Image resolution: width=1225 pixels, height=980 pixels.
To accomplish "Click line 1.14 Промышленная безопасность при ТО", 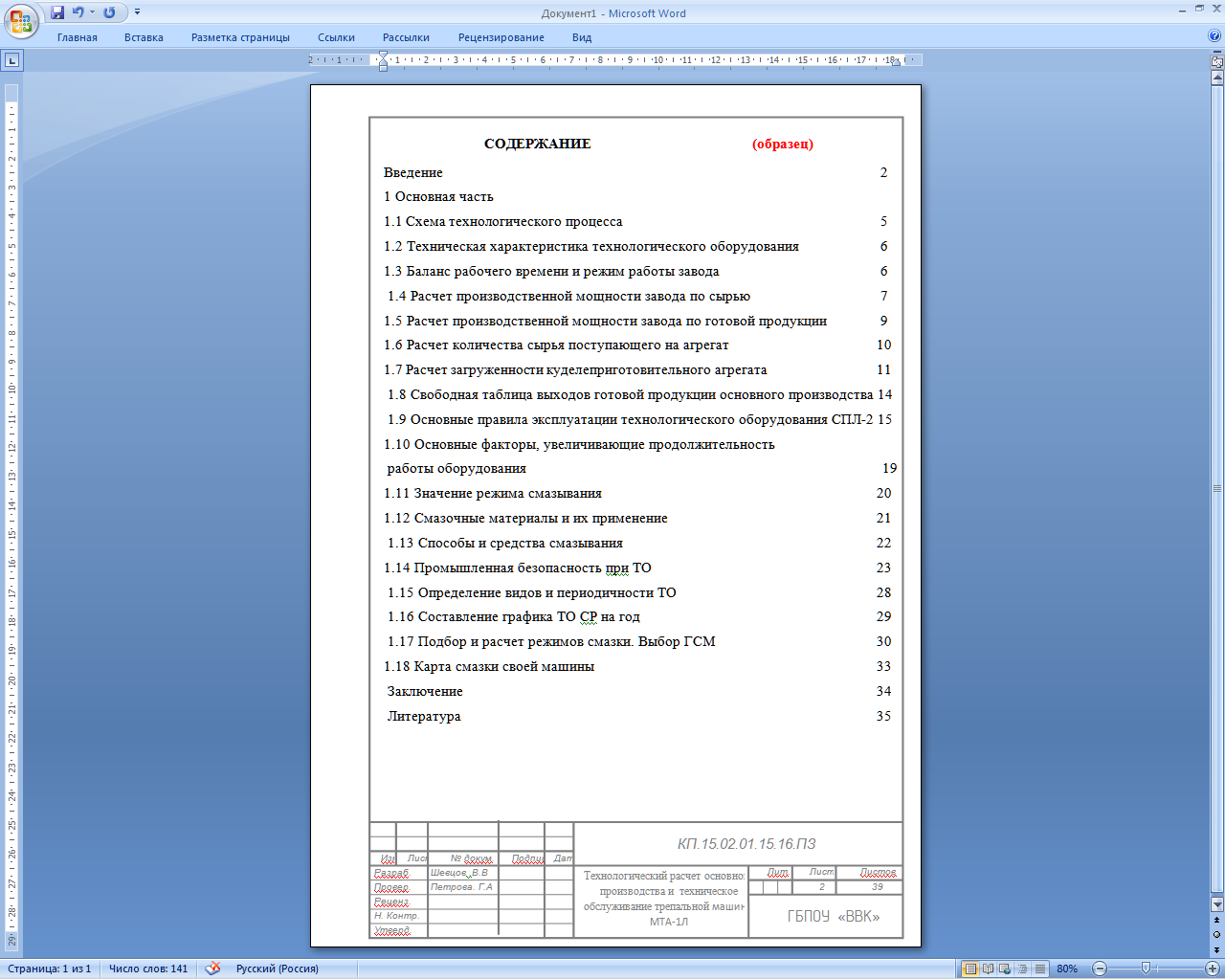I will click(518, 568).
